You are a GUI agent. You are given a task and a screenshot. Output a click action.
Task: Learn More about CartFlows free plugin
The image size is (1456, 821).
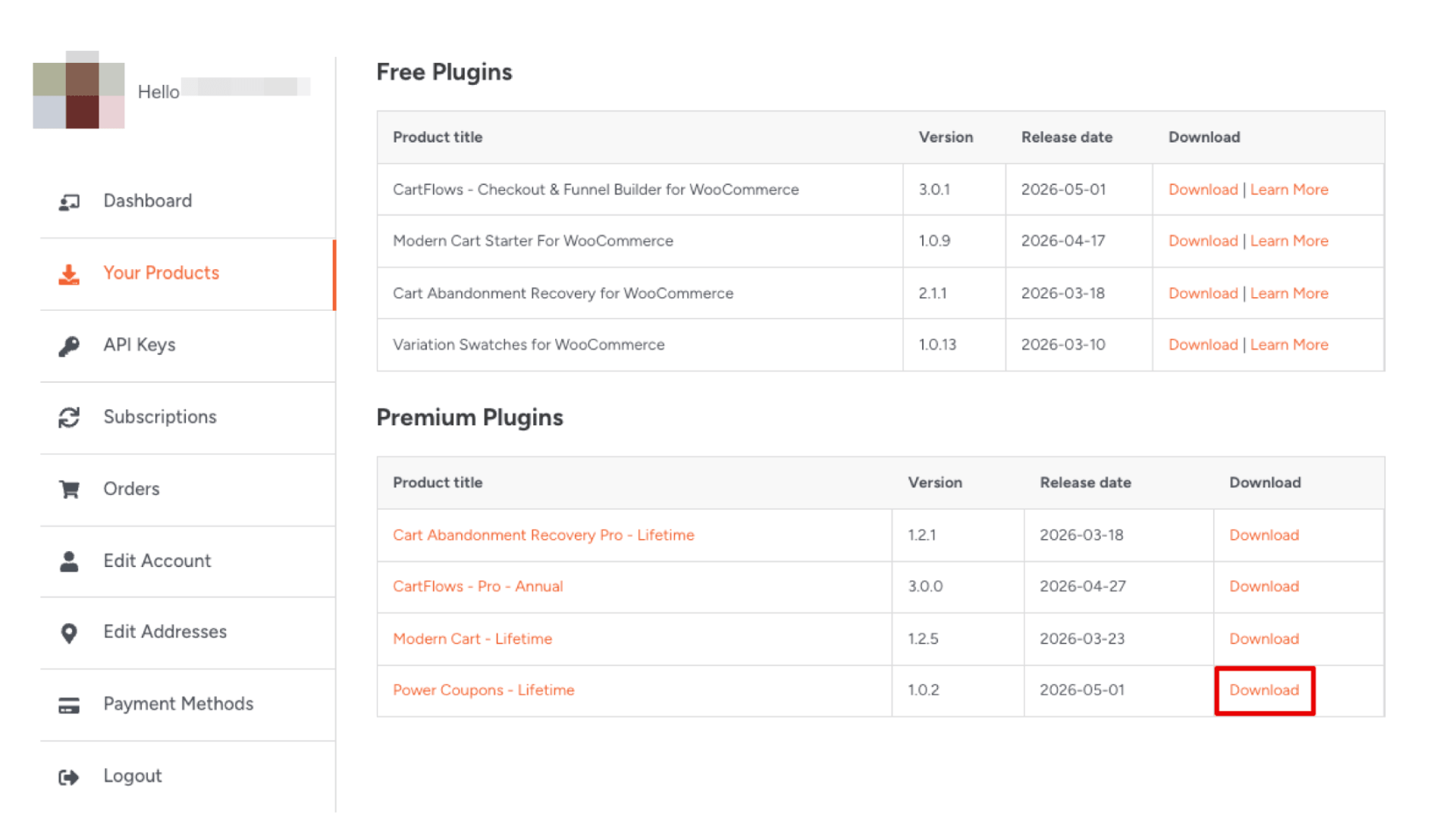coord(1289,190)
